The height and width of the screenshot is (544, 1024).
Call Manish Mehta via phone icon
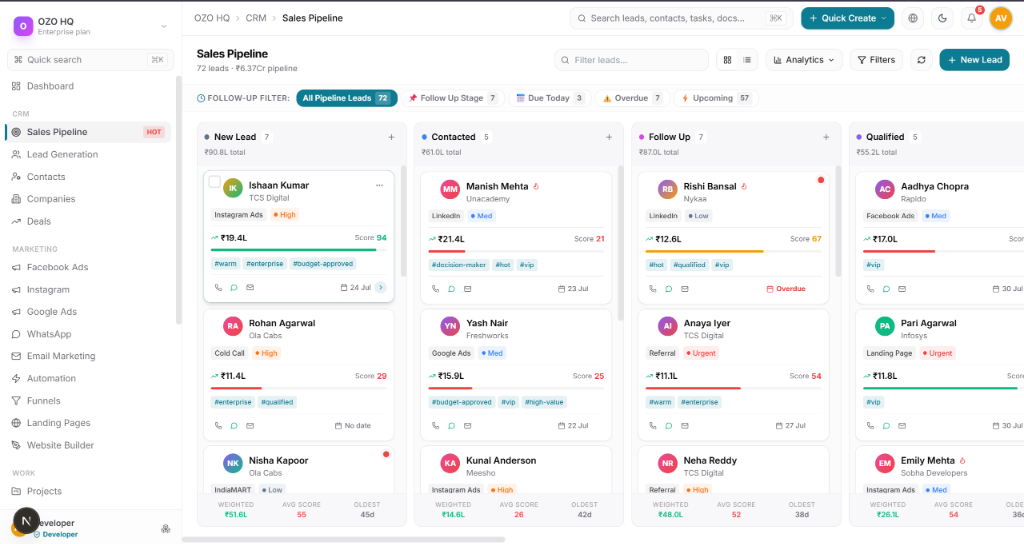(436, 289)
